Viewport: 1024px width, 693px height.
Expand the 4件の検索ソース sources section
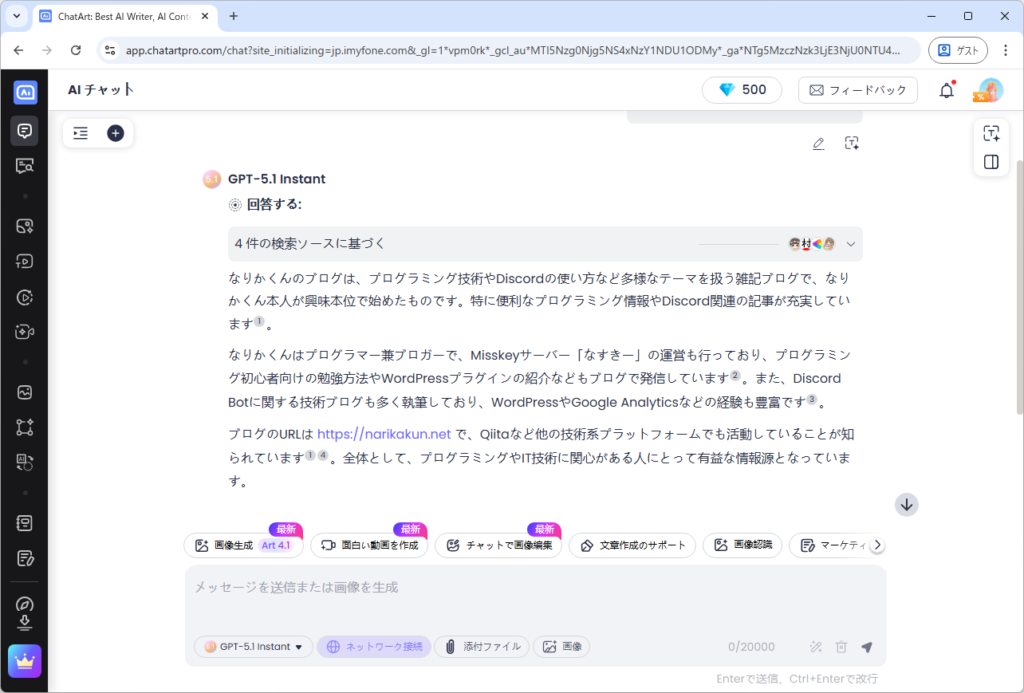click(x=851, y=244)
